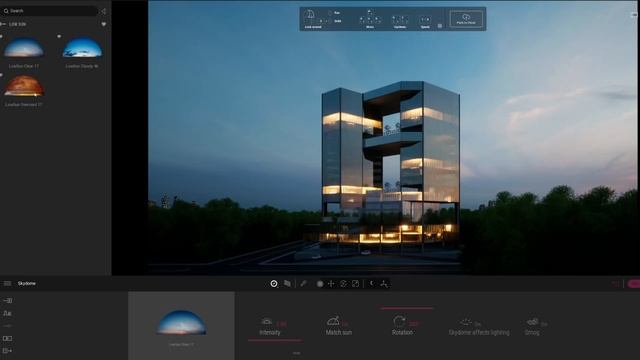Viewport: 640px width, 360px height.
Task: Click the Skydome panel title
Action: coord(27,283)
